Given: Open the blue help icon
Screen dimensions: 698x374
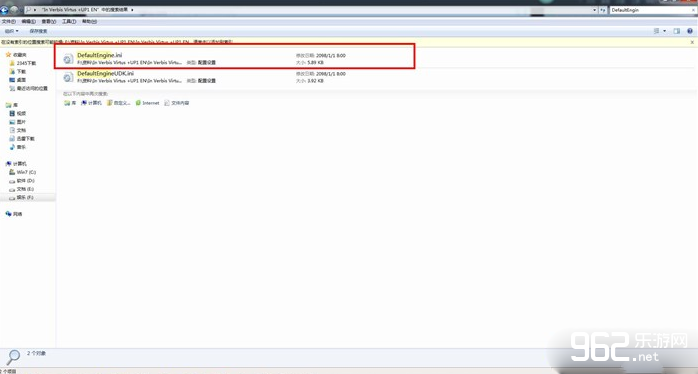Looking at the screenshot, I should 690,31.
